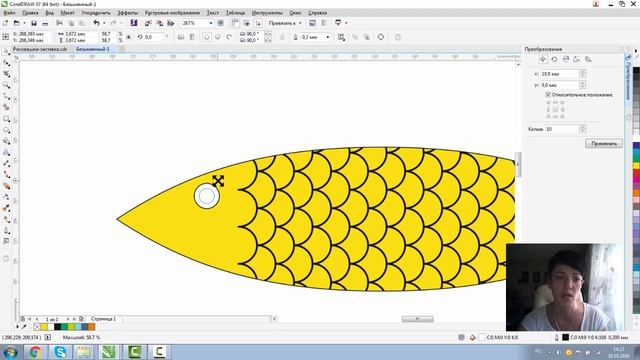The width and height of the screenshot is (640, 360).
Task: Open the application launcher dropdown arrow
Action: (346, 23)
